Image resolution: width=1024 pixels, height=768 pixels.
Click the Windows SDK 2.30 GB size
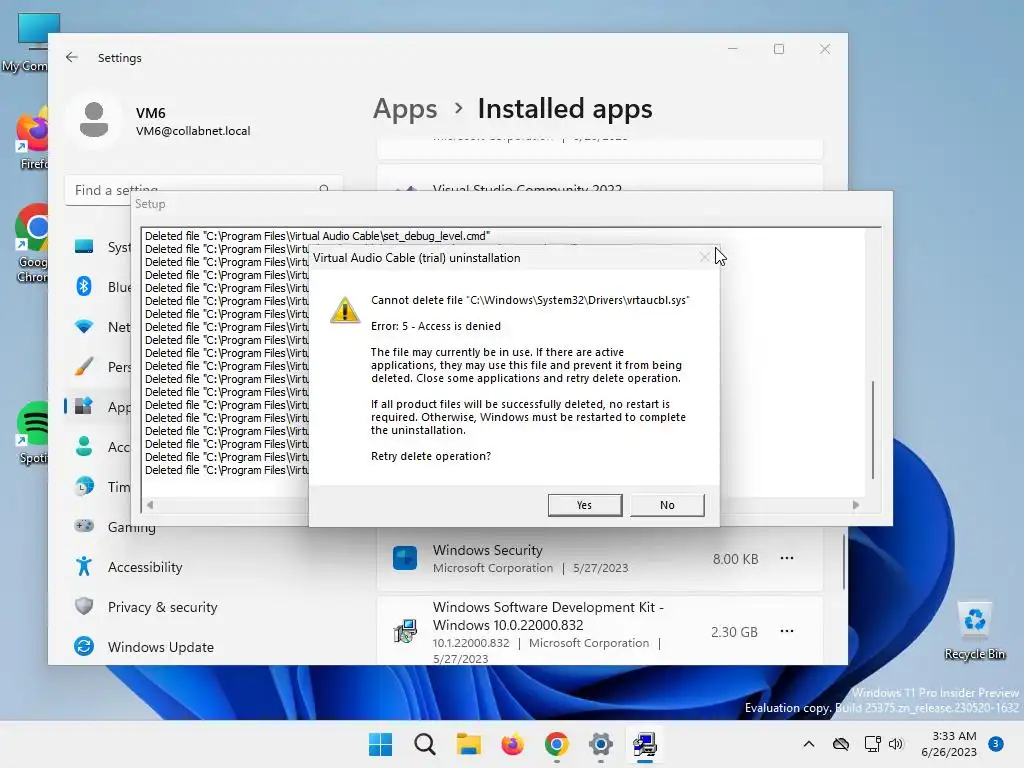[734, 632]
